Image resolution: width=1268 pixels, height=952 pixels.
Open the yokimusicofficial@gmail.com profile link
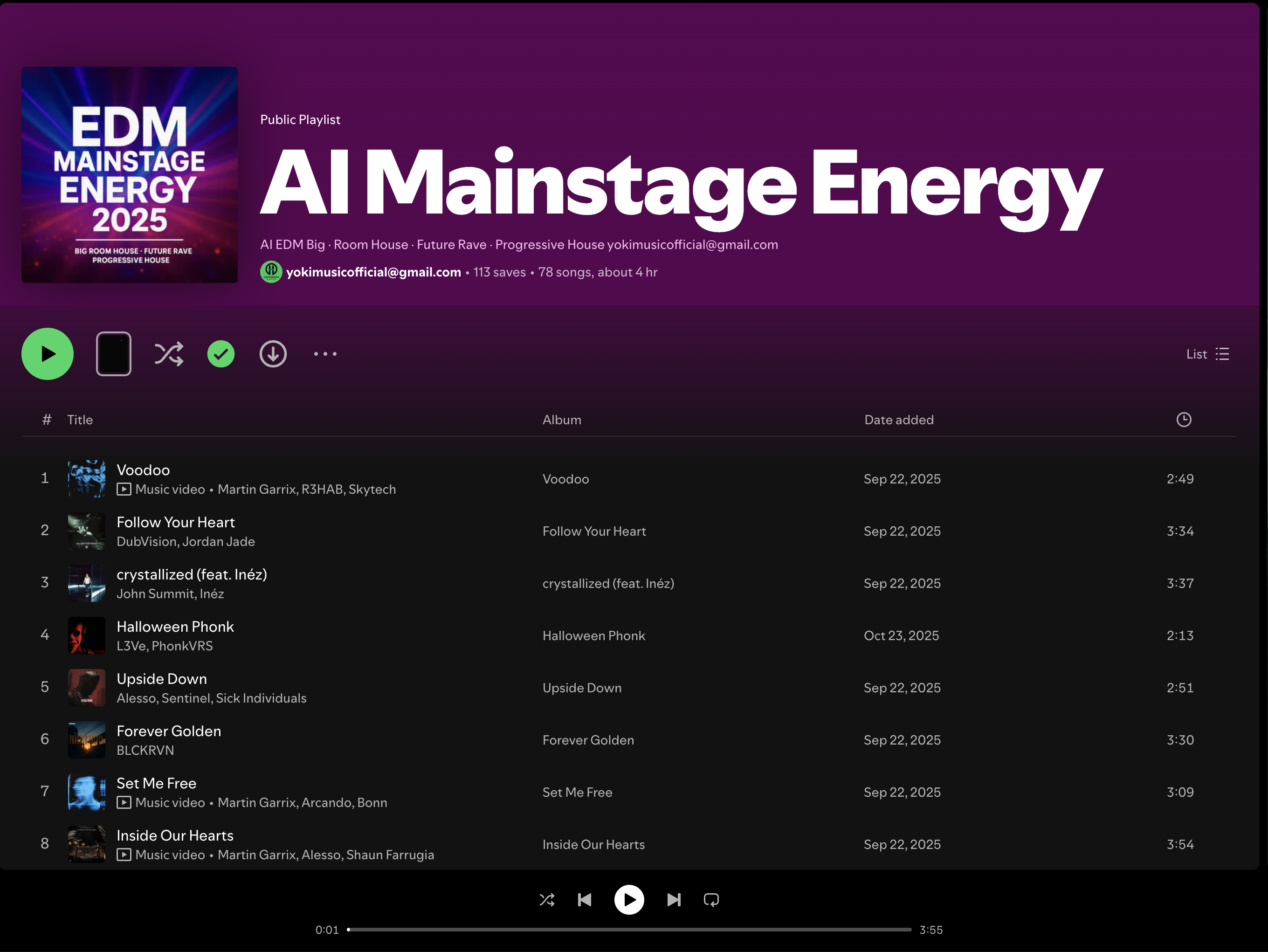(373, 272)
